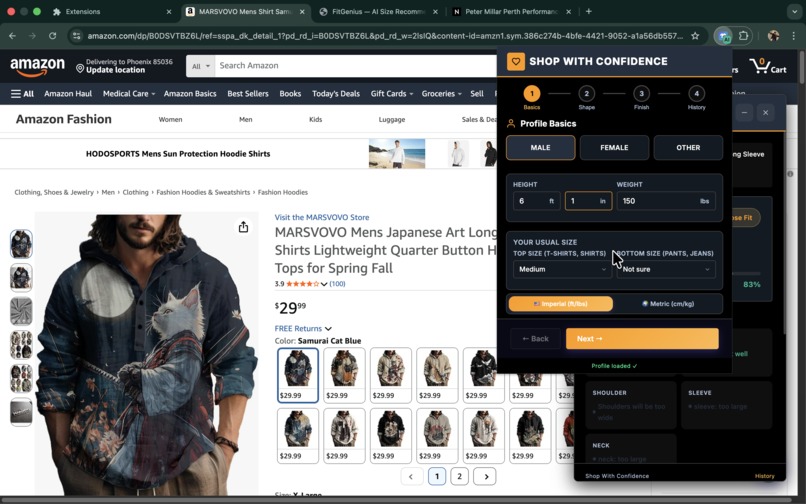Bookmark this page with star icon

tap(695, 35)
